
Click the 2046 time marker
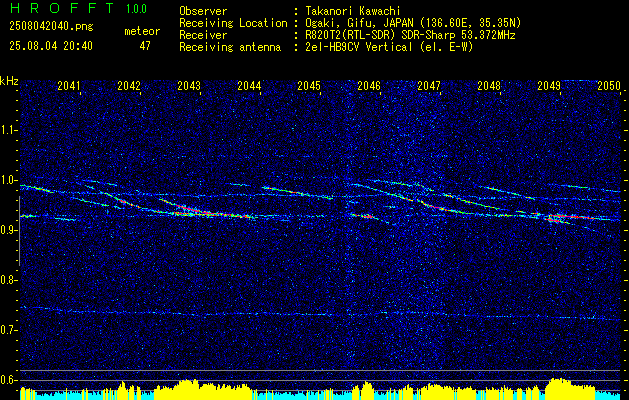(369, 86)
